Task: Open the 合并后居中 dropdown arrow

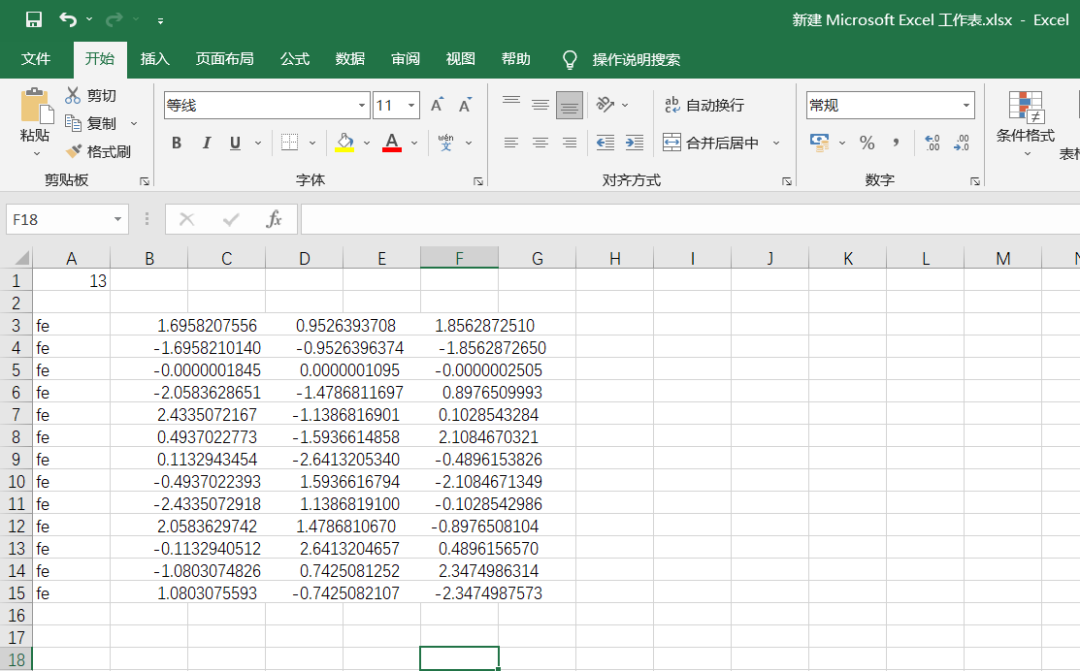Action: coord(776,143)
